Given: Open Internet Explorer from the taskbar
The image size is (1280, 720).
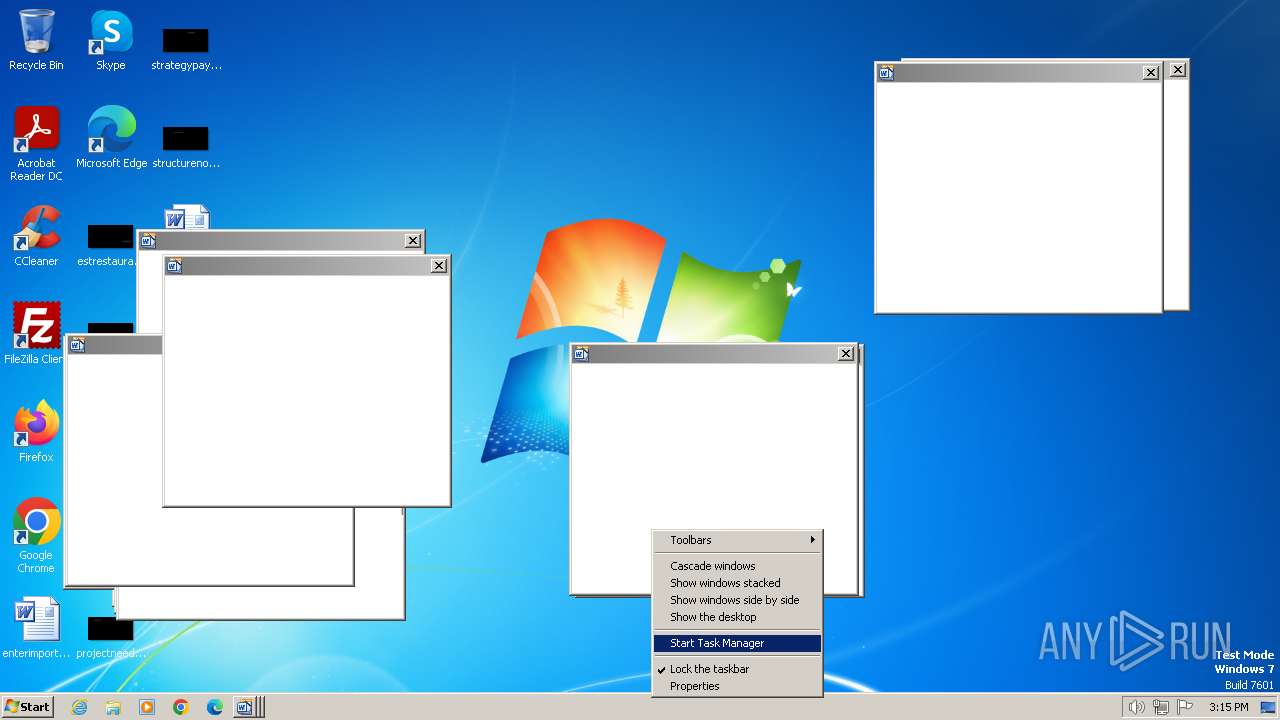Looking at the screenshot, I should [79, 707].
